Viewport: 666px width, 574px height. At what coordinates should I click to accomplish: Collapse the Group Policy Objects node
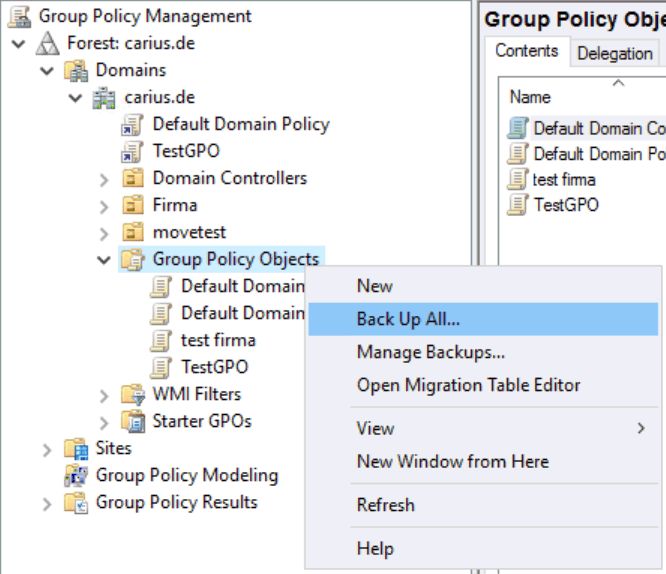coord(104,260)
